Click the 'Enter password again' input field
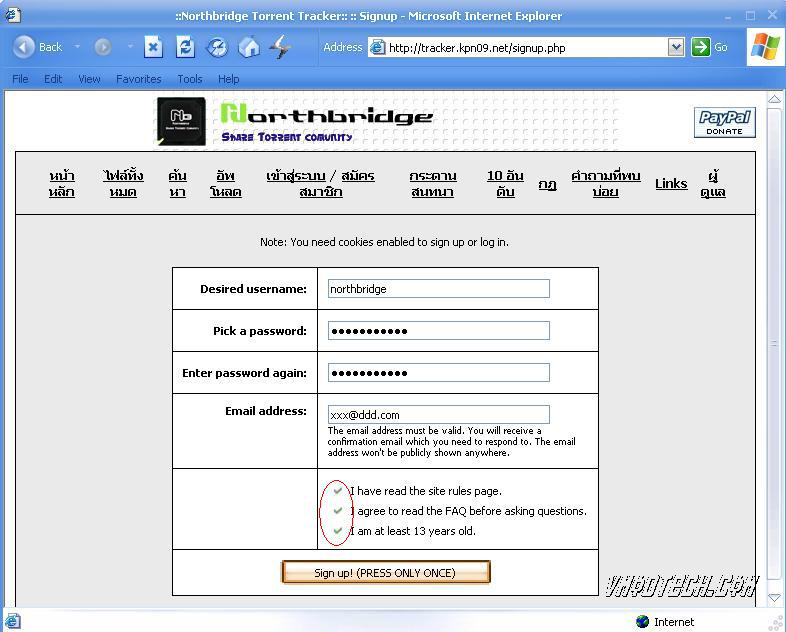 point(439,373)
